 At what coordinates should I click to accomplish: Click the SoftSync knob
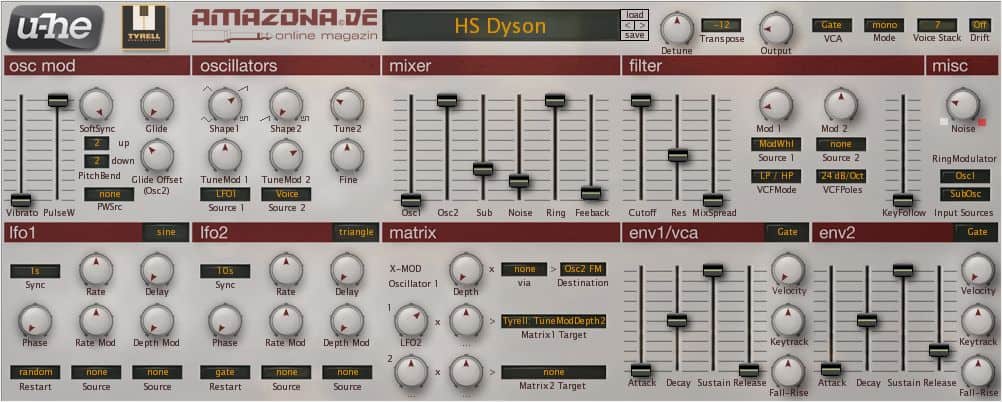[96, 104]
